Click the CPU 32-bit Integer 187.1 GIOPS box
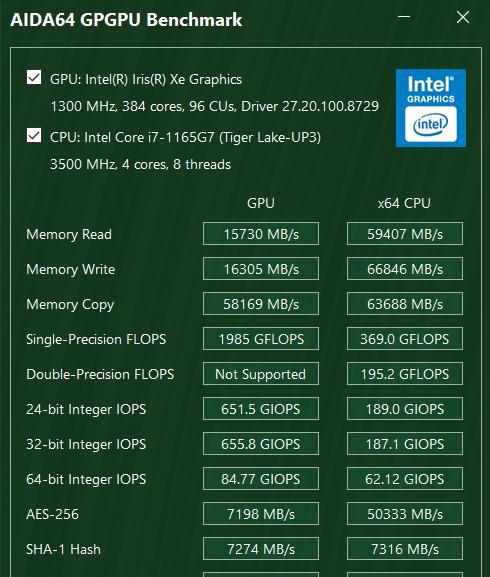 tap(405, 443)
